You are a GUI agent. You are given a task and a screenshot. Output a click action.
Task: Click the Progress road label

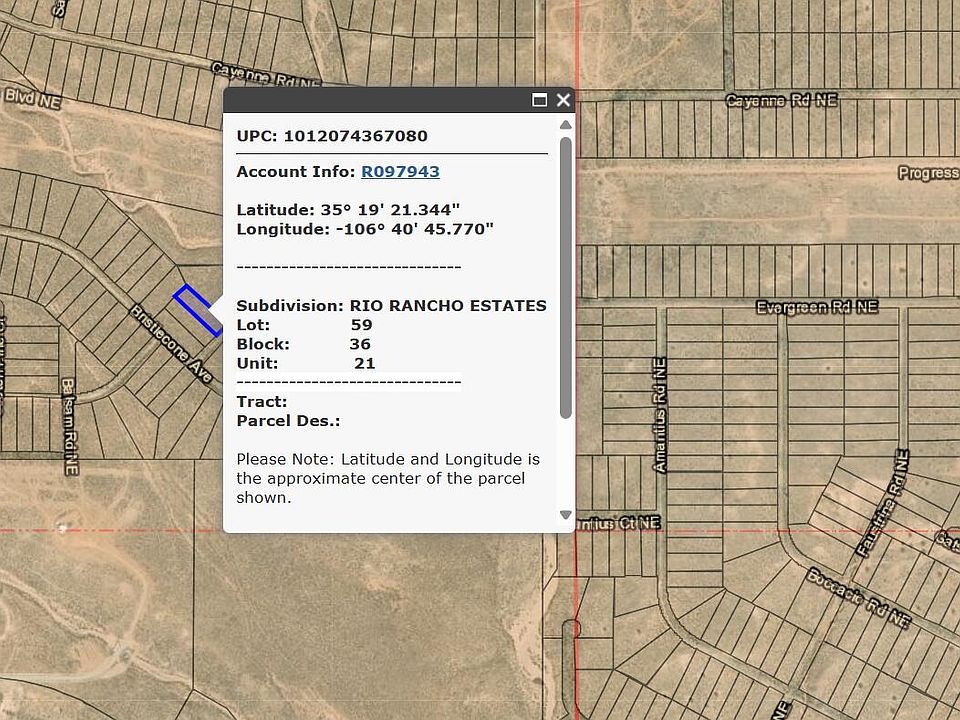(x=928, y=173)
